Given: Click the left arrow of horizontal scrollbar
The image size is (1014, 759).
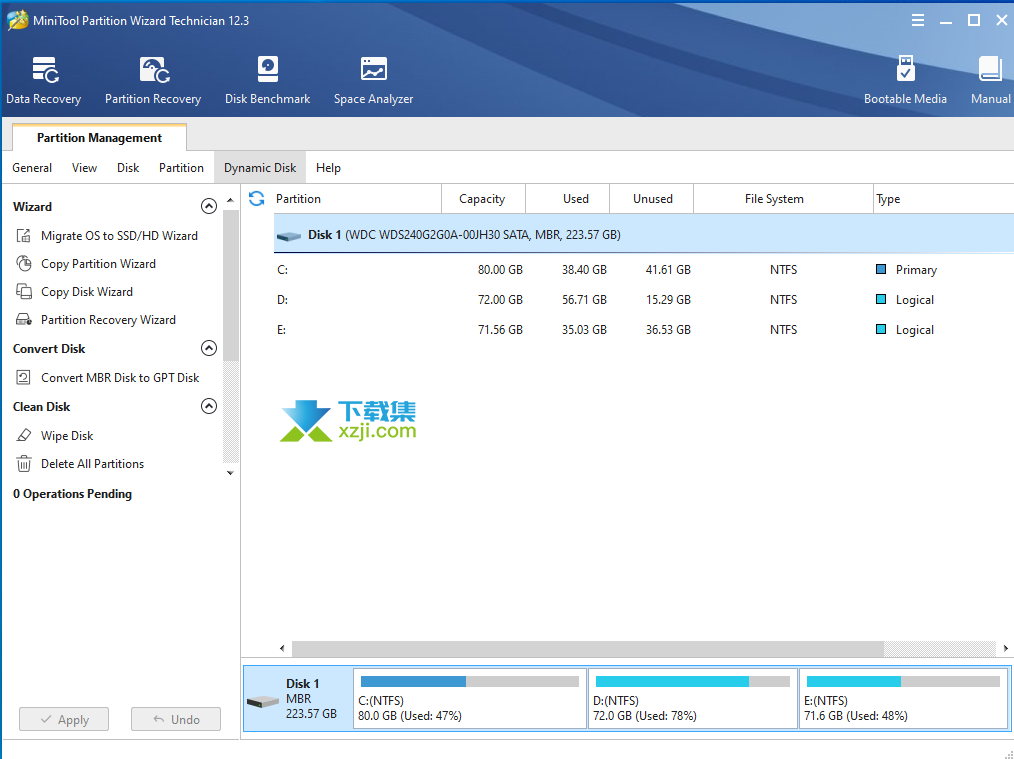Looking at the screenshot, I should pos(282,648).
